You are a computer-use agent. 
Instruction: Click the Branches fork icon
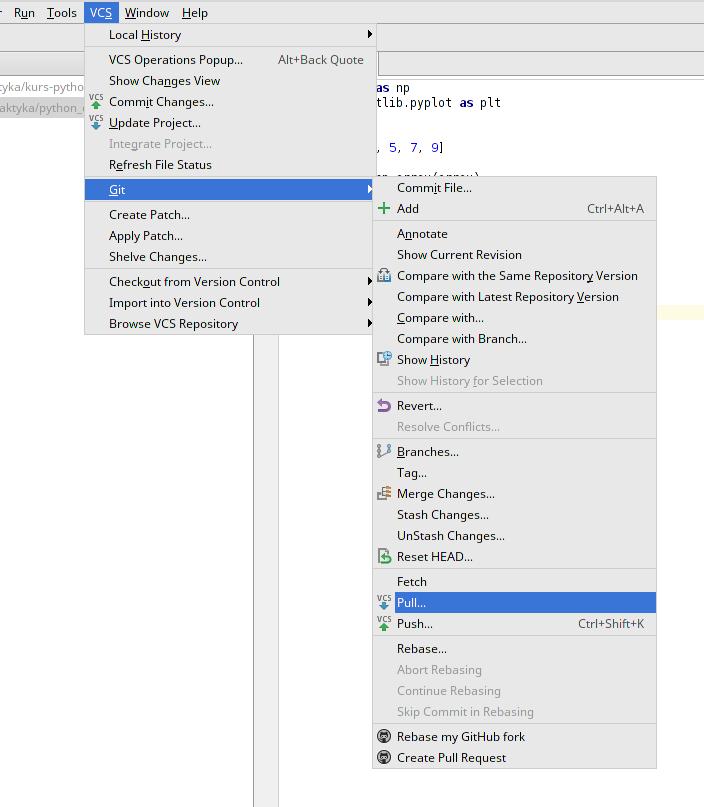pyautogui.click(x=384, y=451)
